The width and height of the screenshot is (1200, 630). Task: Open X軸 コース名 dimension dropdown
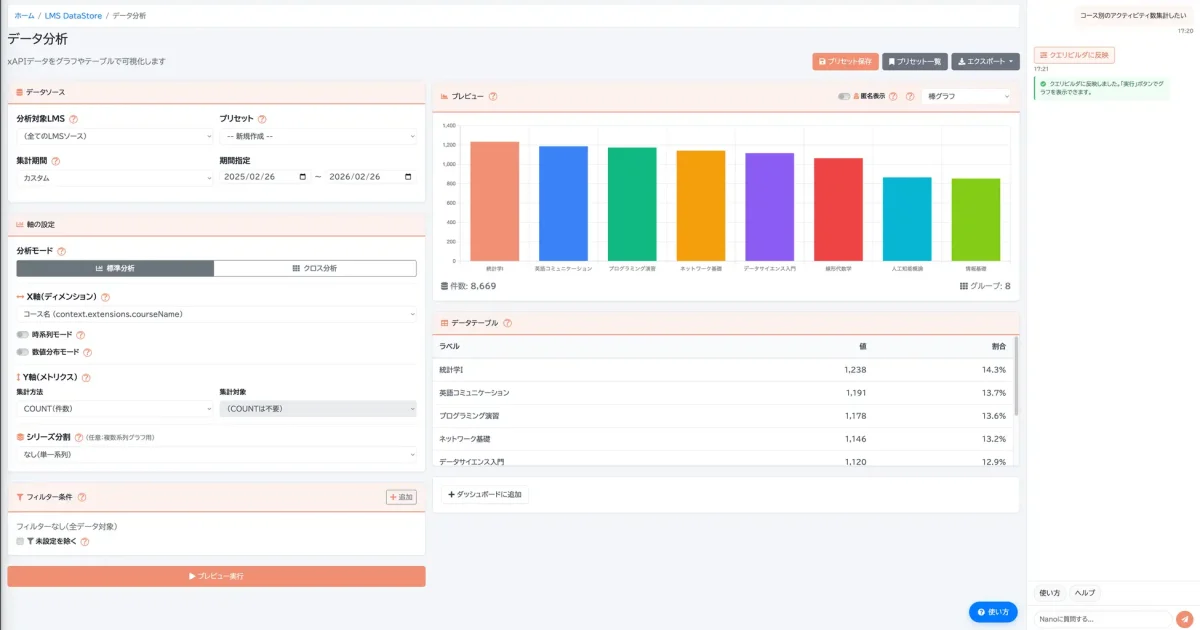(216, 314)
